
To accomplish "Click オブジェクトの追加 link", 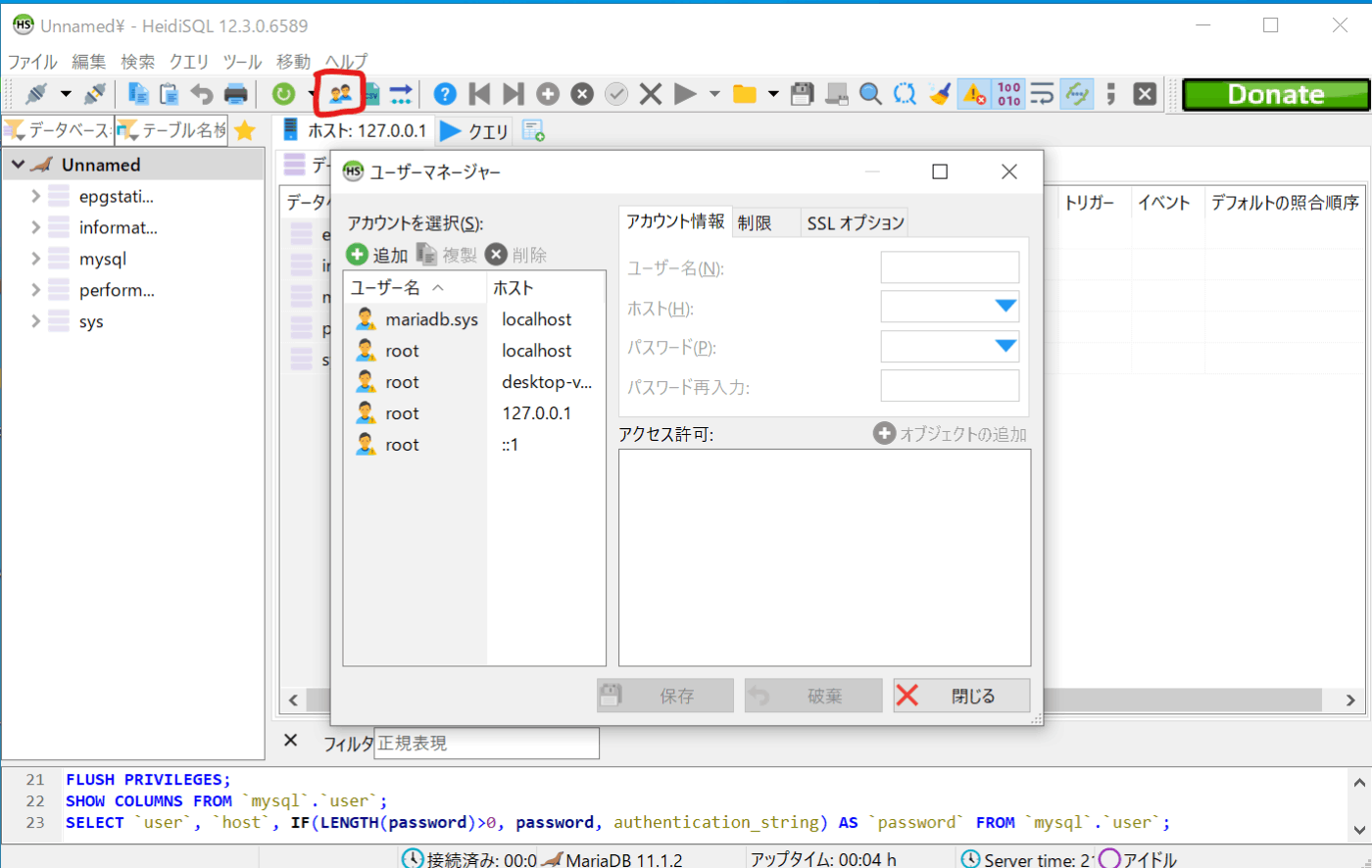I will pyautogui.click(x=951, y=434).
